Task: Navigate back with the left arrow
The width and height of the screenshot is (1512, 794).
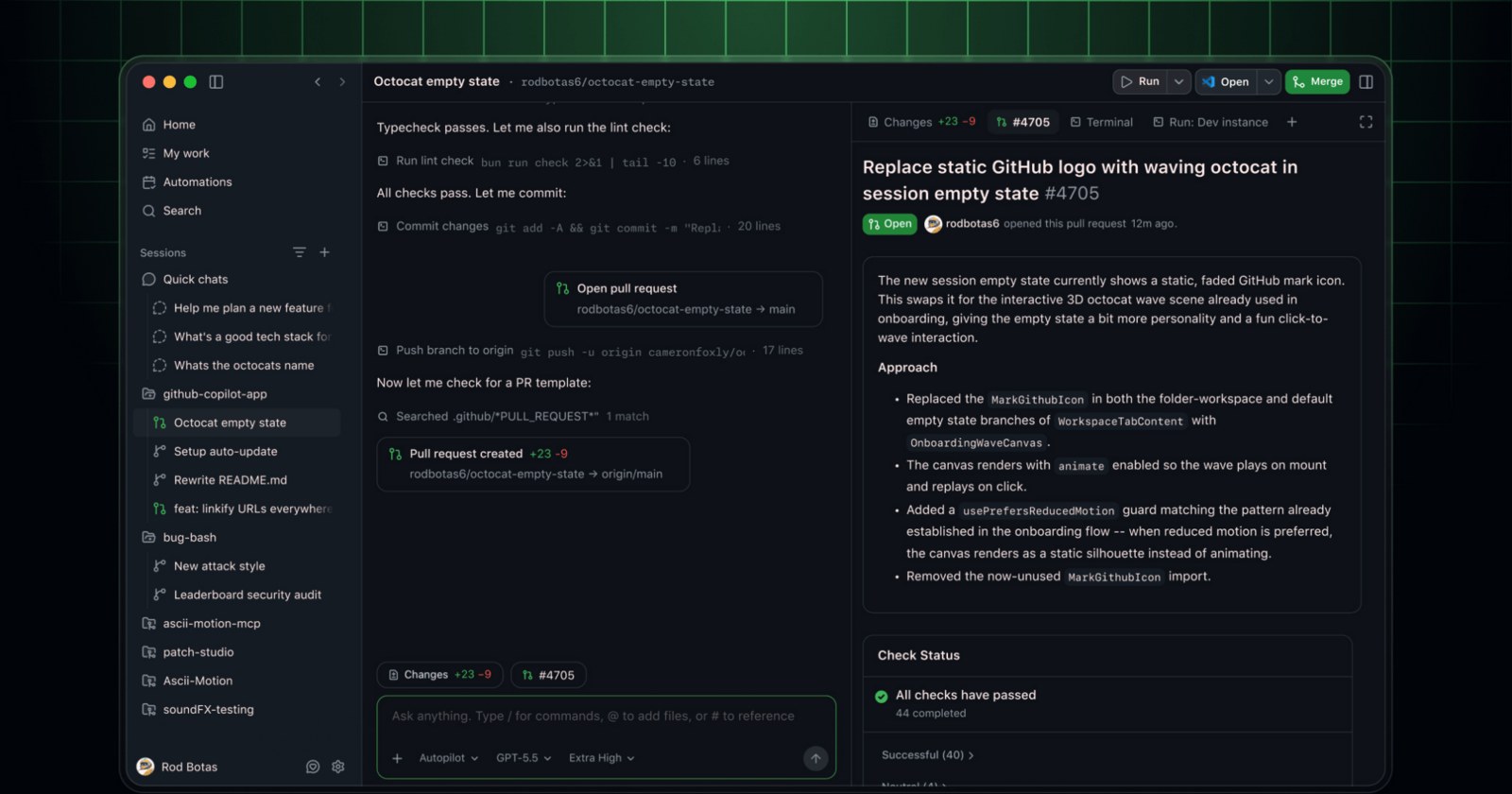Action: 318,82
